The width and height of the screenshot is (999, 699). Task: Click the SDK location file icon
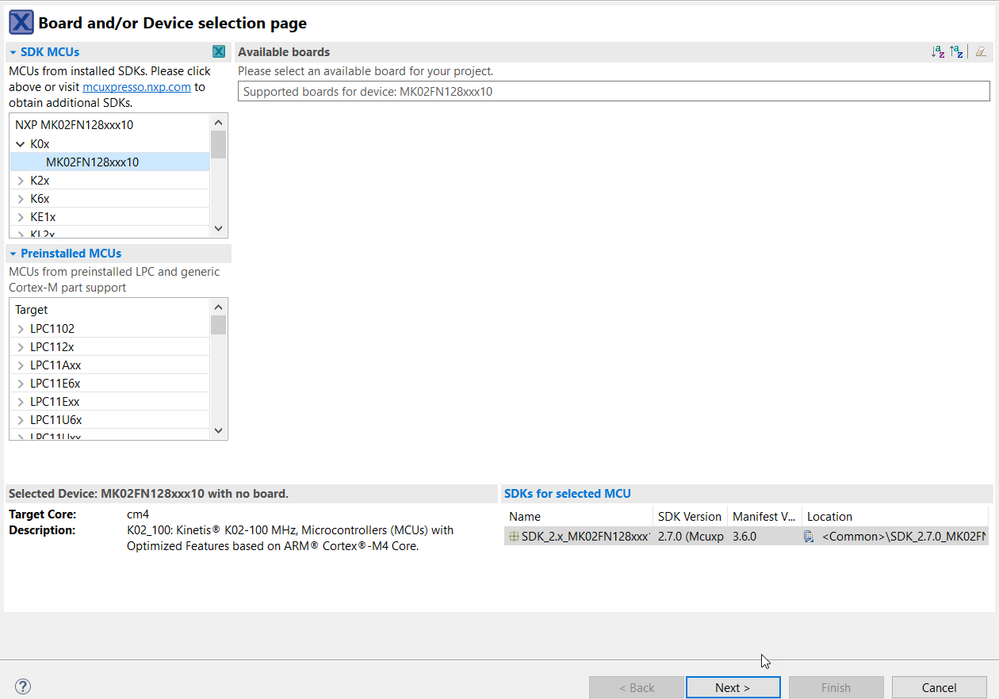click(809, 537)
